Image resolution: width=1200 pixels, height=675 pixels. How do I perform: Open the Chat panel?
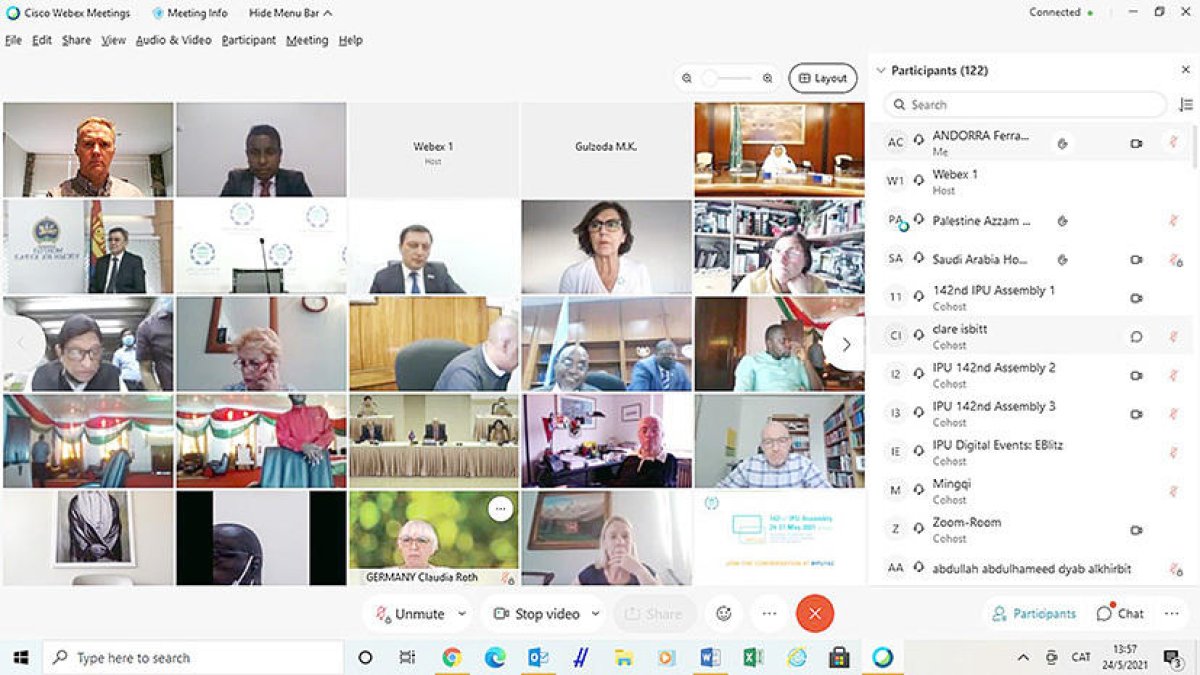coord(1120,613)
